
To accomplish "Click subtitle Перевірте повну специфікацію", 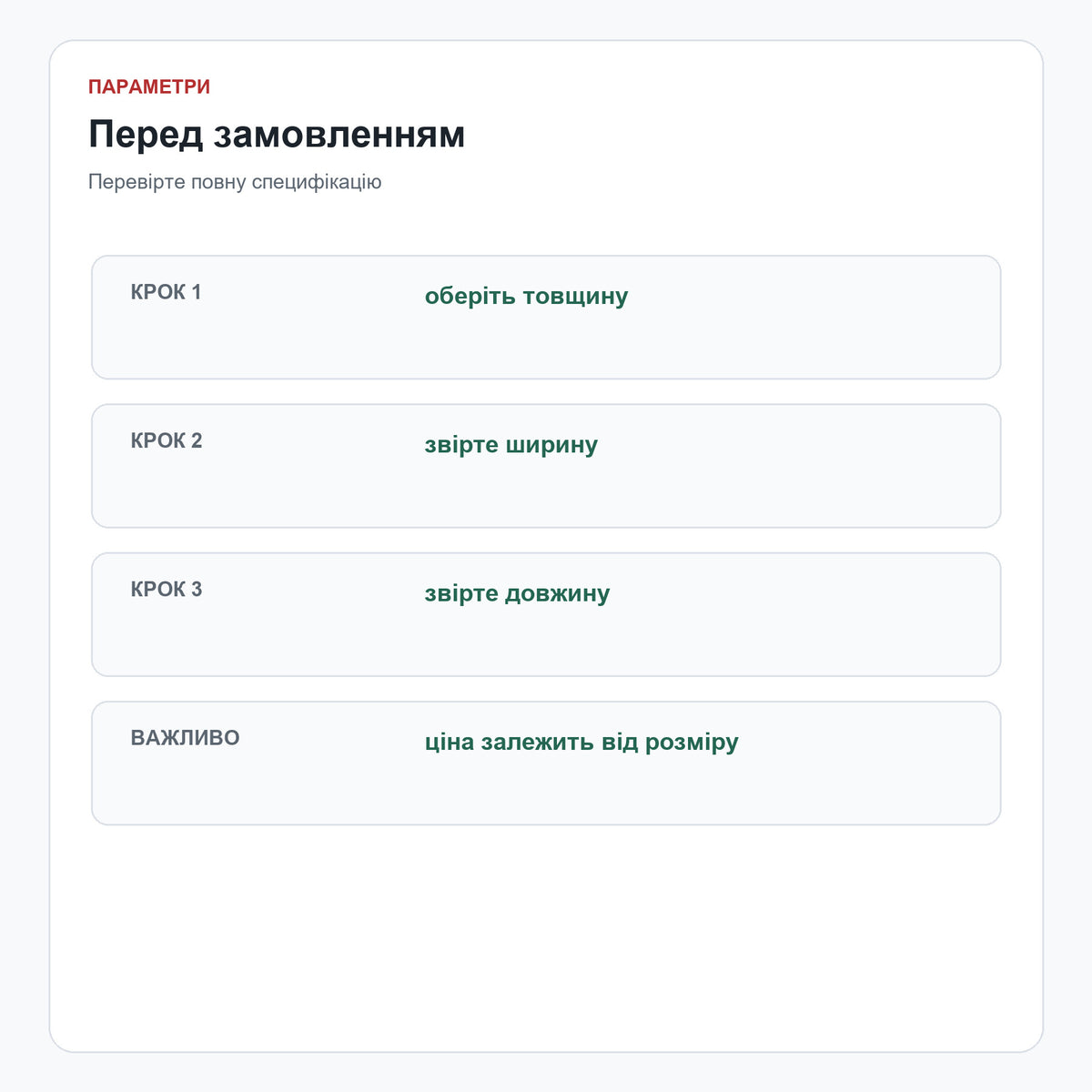I will (x=235, y=182).
